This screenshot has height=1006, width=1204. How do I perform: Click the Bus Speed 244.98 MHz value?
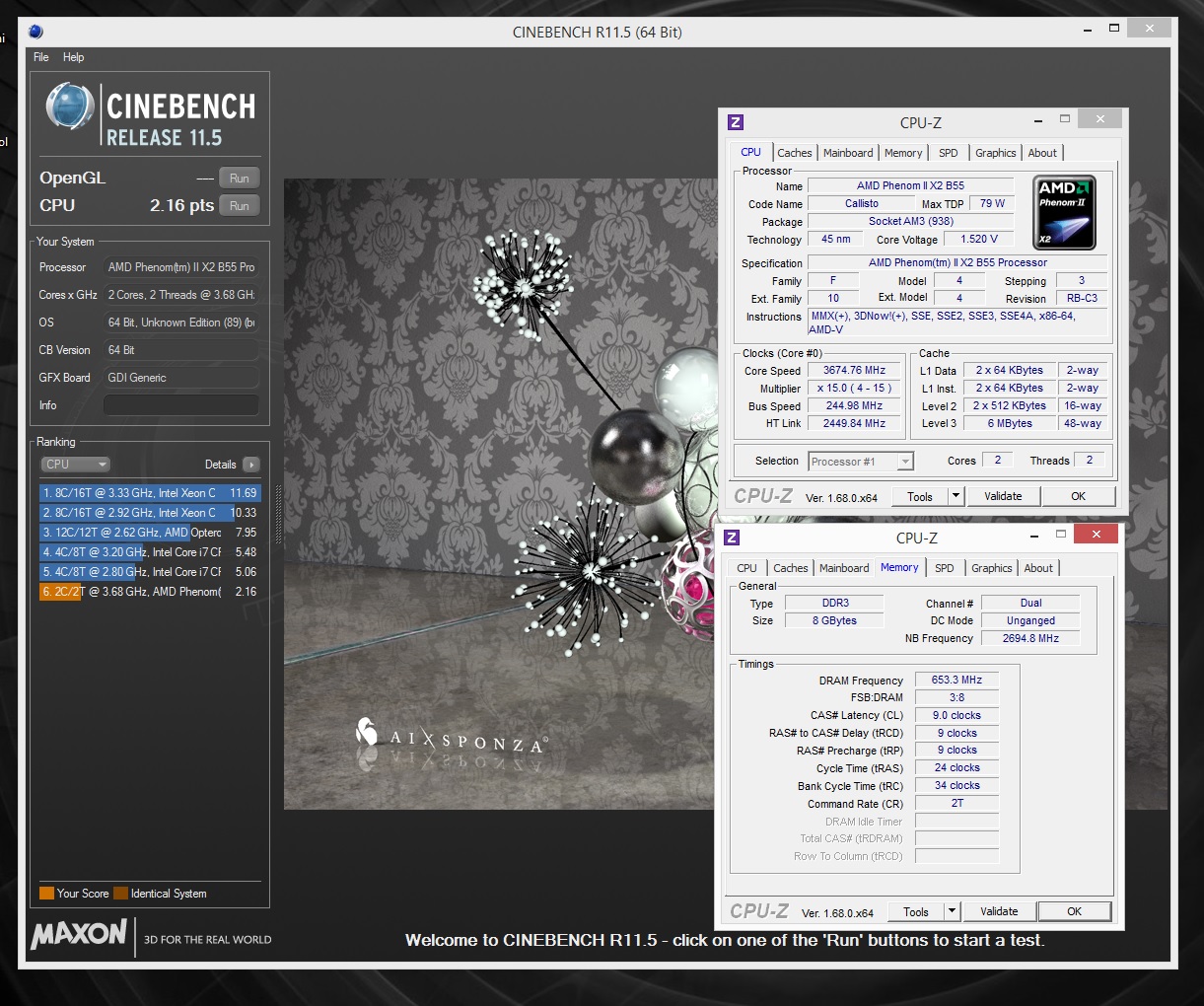[855, 406]
